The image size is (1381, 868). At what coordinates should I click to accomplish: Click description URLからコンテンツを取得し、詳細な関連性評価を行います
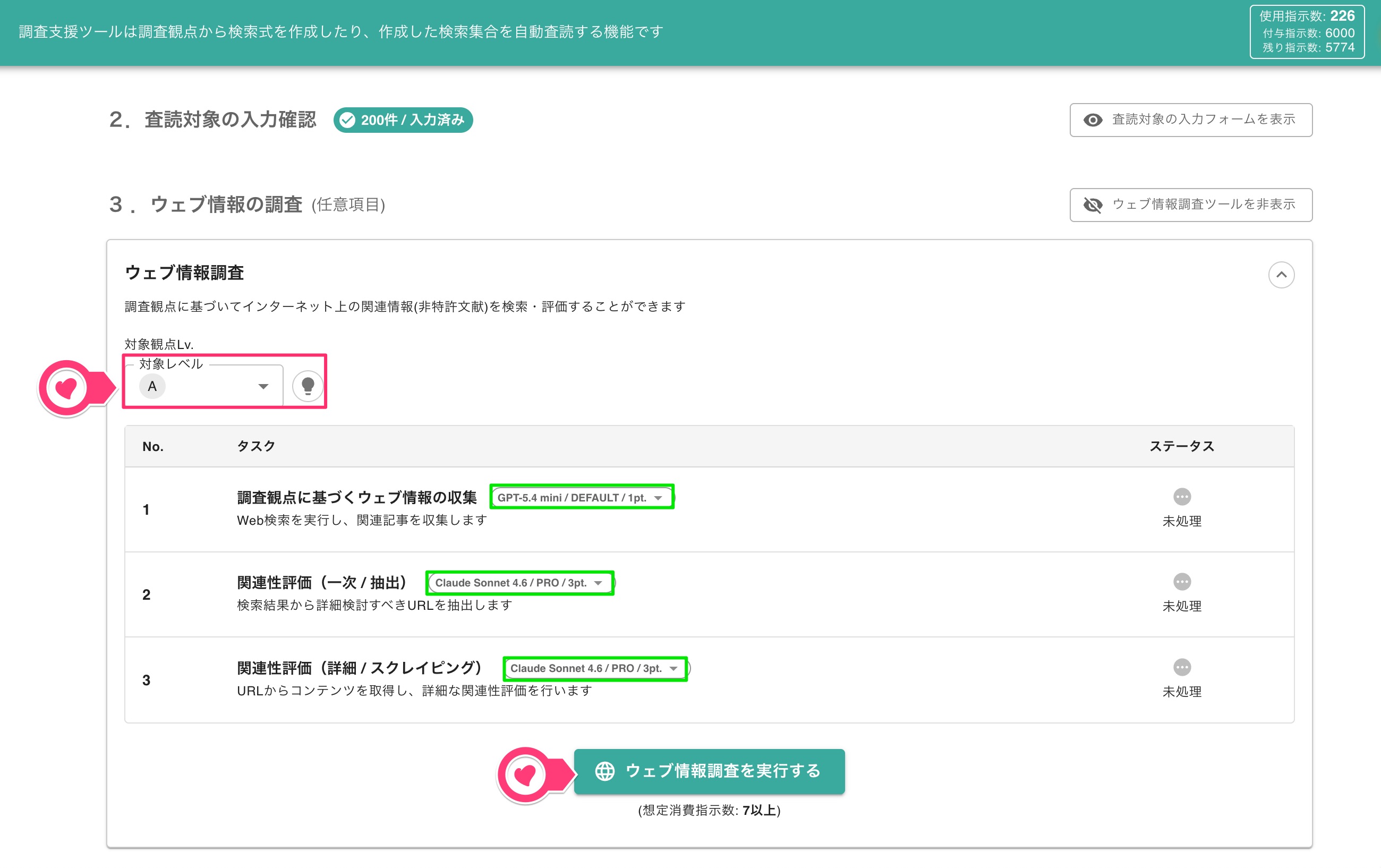[x=415, y=691]
